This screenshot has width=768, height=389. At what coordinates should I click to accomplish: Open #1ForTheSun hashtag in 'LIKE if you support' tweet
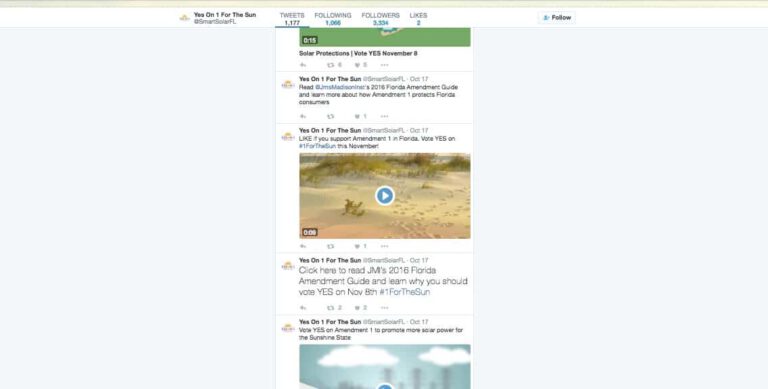pyautogui.click(x=317, y=146)
